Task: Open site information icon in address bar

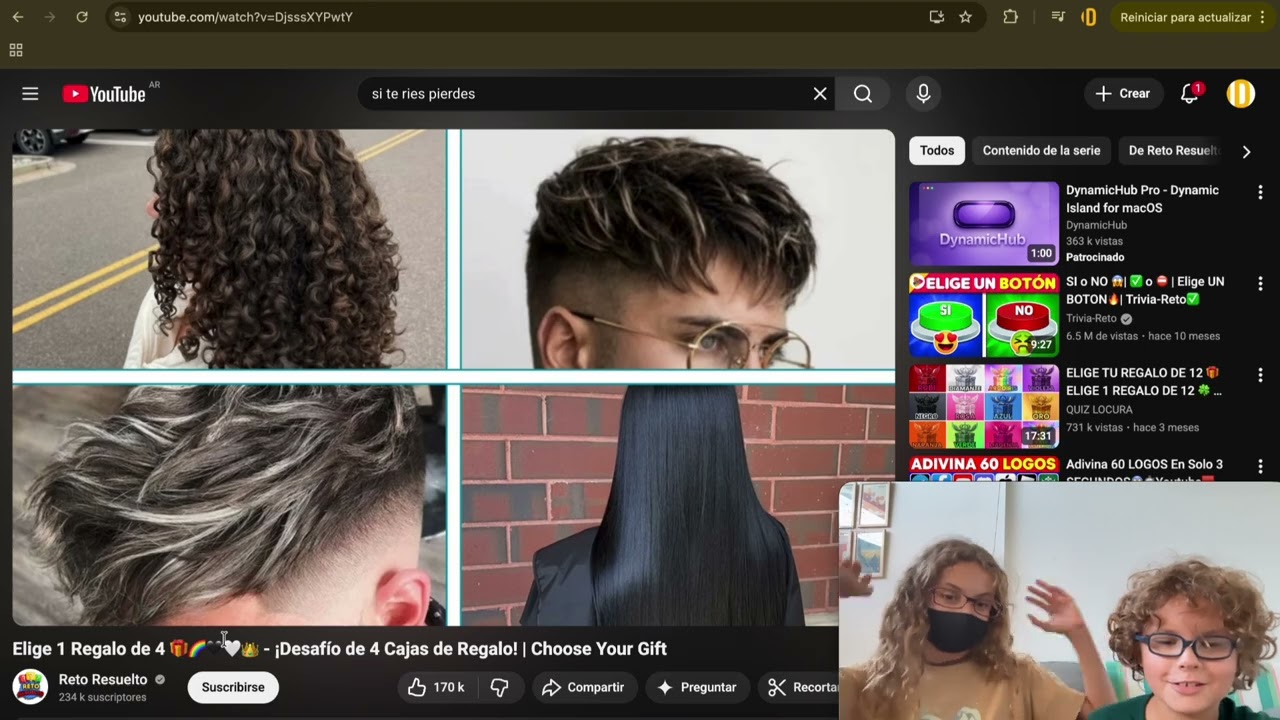Action: coord(120,17)
